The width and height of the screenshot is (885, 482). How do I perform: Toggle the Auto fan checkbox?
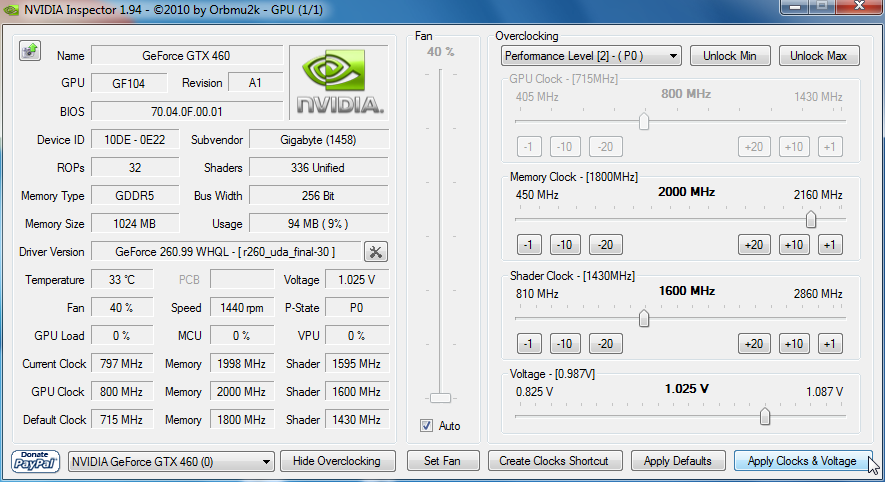[427, 426]
